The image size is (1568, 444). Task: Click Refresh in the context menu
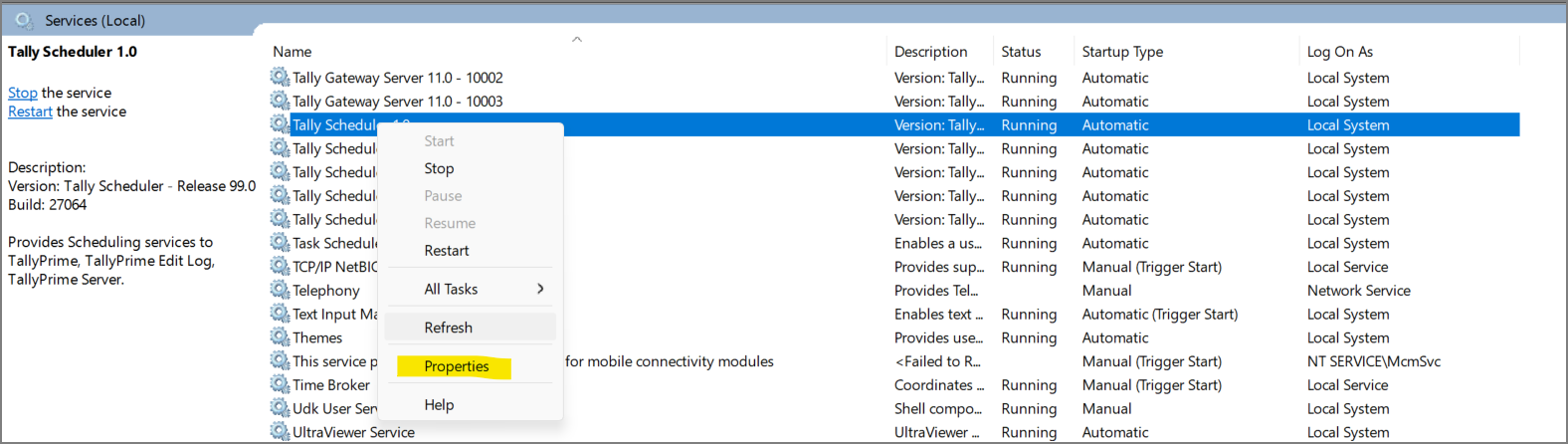coord(448,328)
